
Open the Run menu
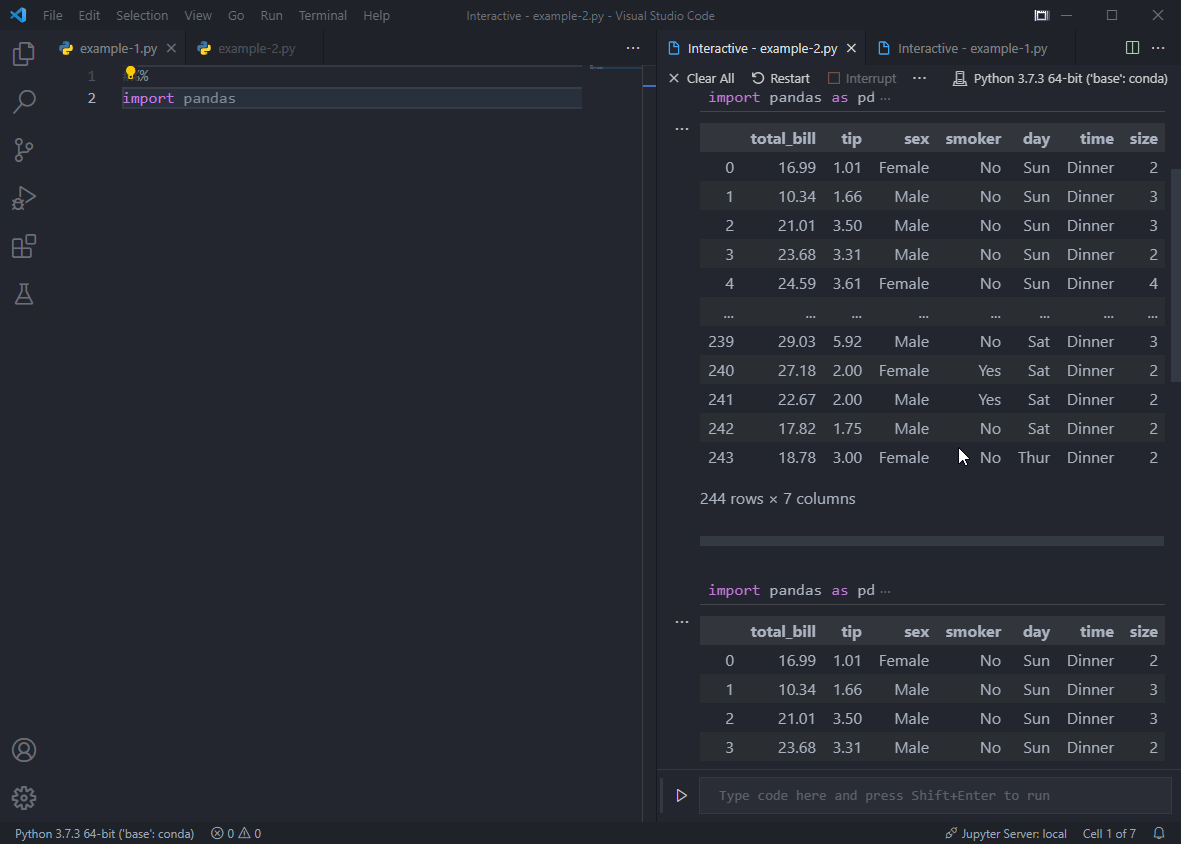(x=271, y=15)
